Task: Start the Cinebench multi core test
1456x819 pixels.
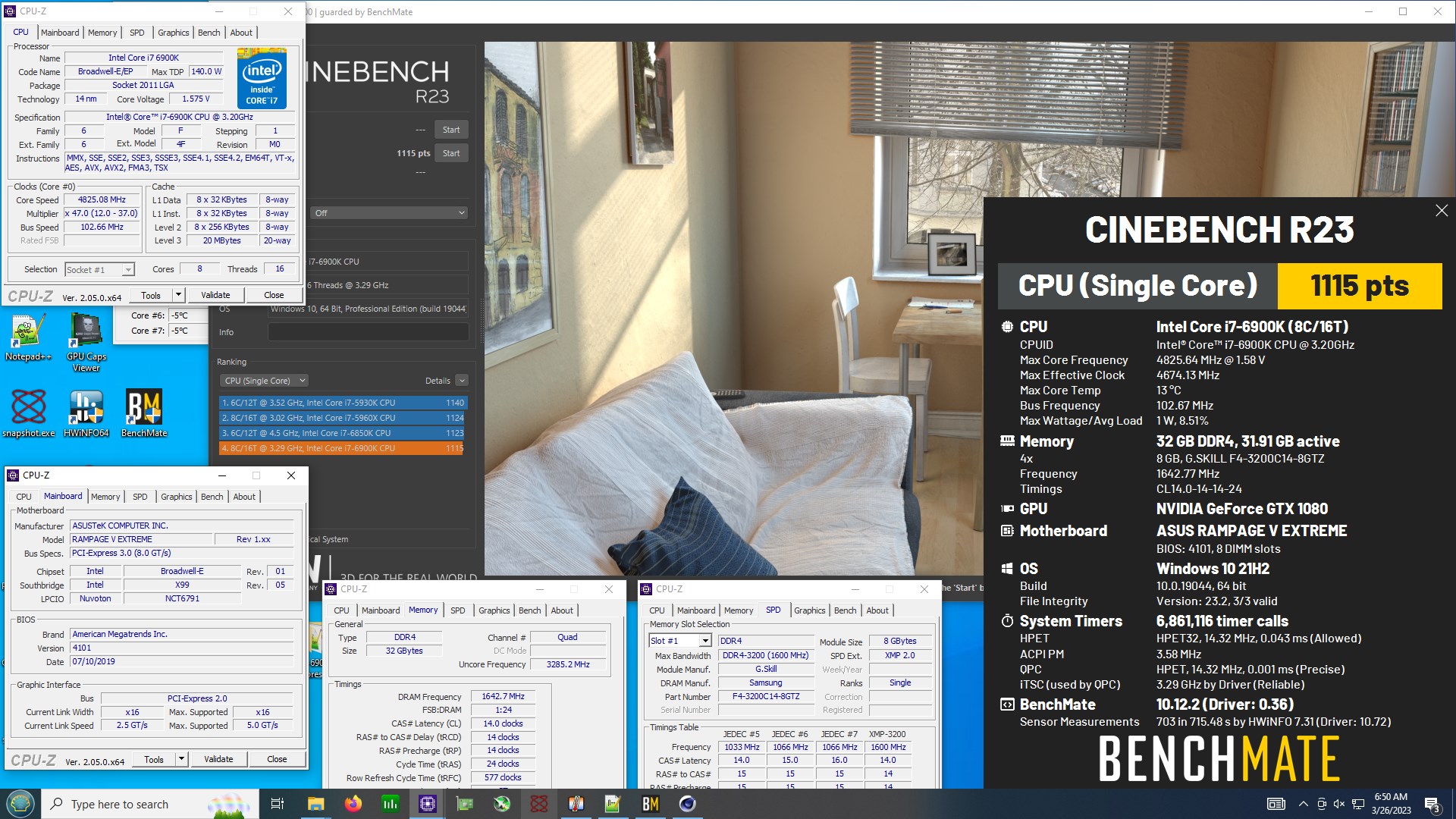Action: tap(451, 130)
